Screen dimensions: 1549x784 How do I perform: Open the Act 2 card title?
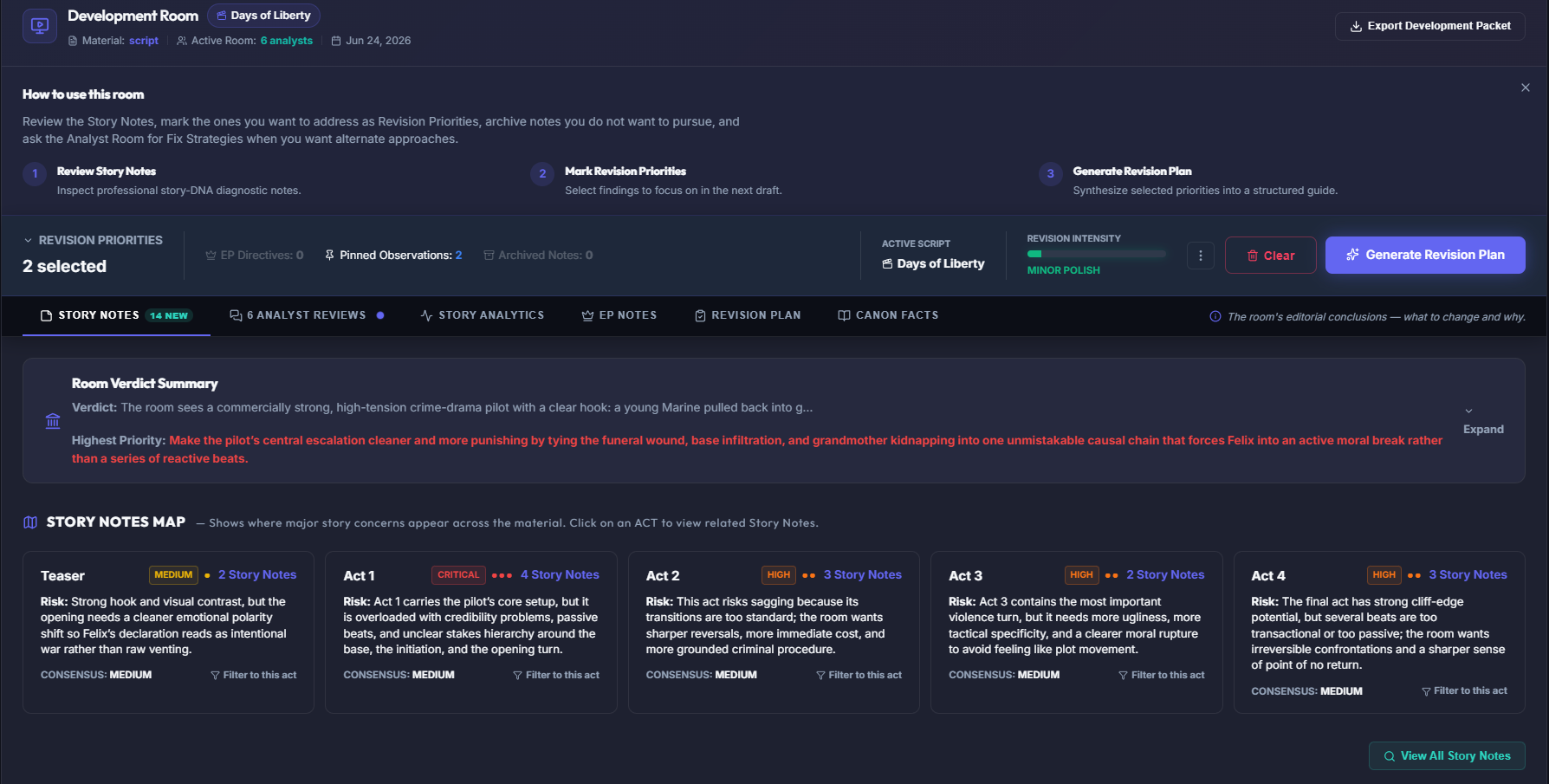(663, 576)
